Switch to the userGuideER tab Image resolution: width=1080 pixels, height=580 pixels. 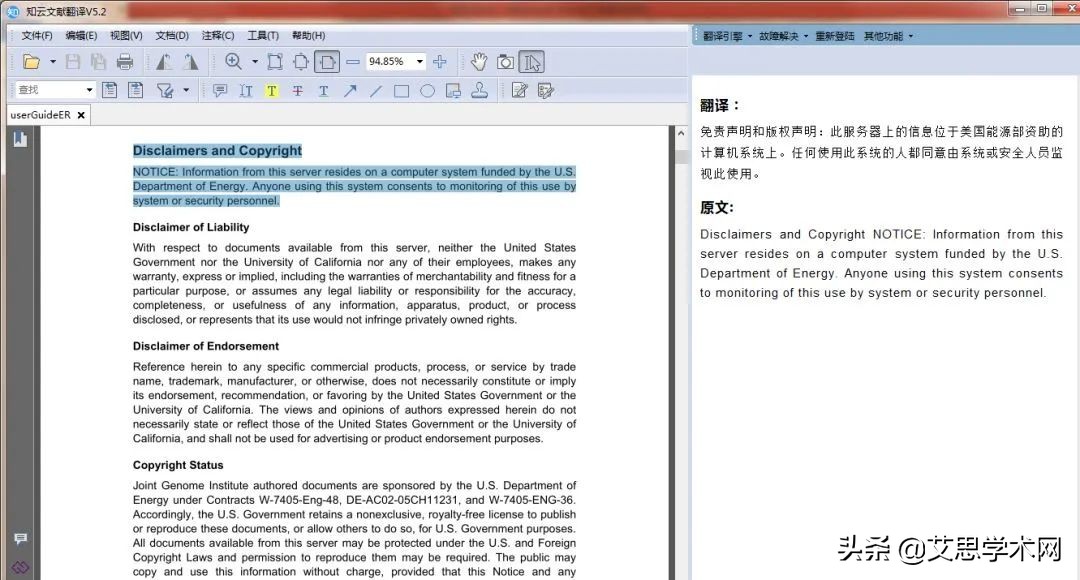pyautogui.click(x=42, y=114)
